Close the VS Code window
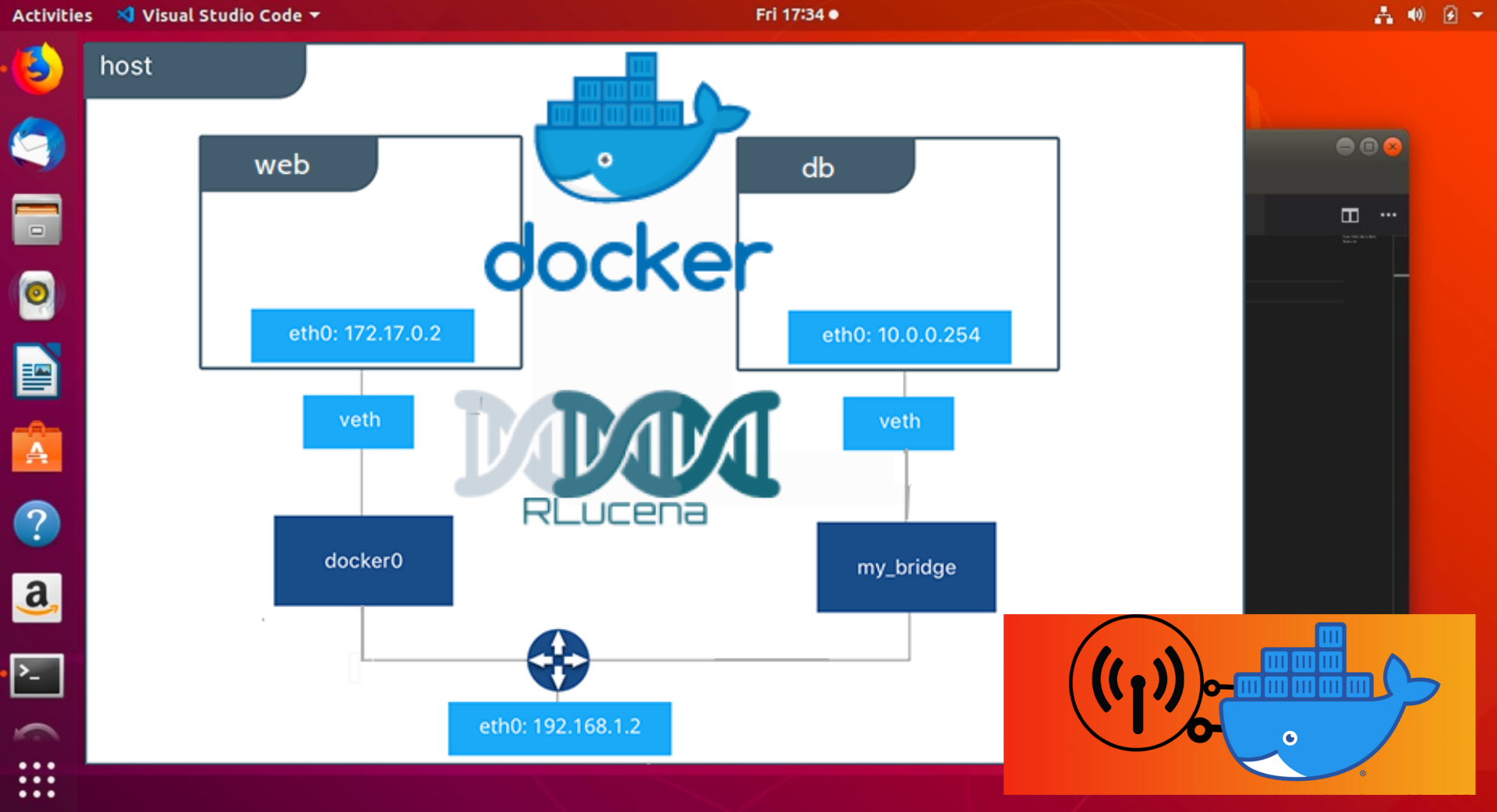 point(1393,147)
